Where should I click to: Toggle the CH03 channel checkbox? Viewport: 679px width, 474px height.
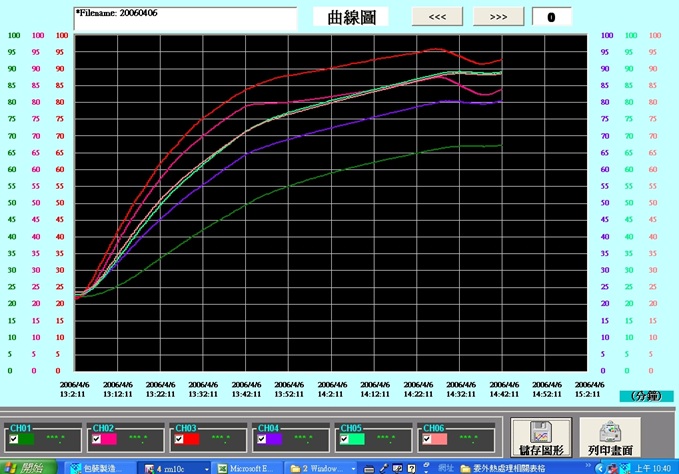(179, 439)
